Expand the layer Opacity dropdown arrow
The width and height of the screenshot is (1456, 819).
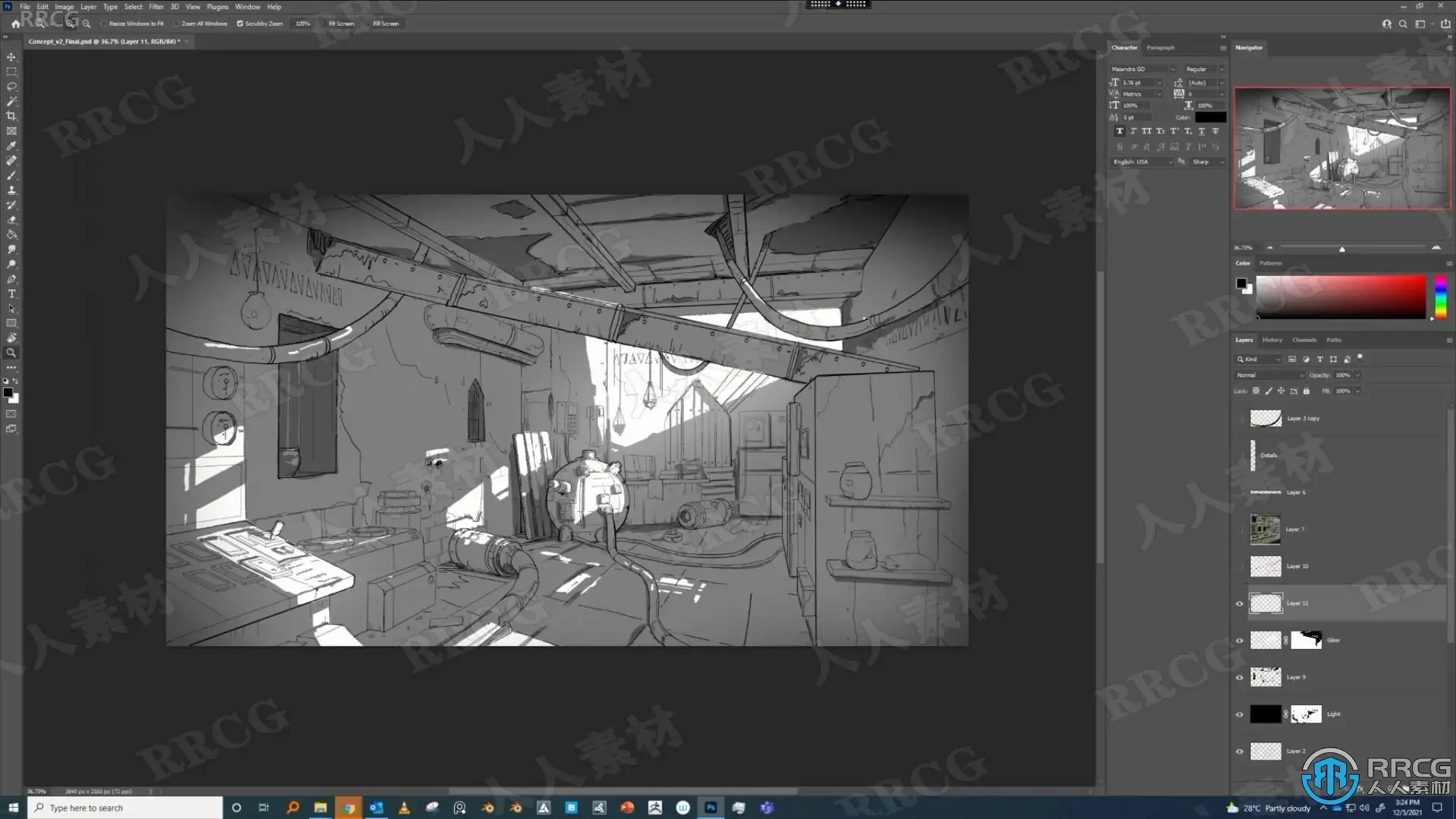pos(1357,375)
